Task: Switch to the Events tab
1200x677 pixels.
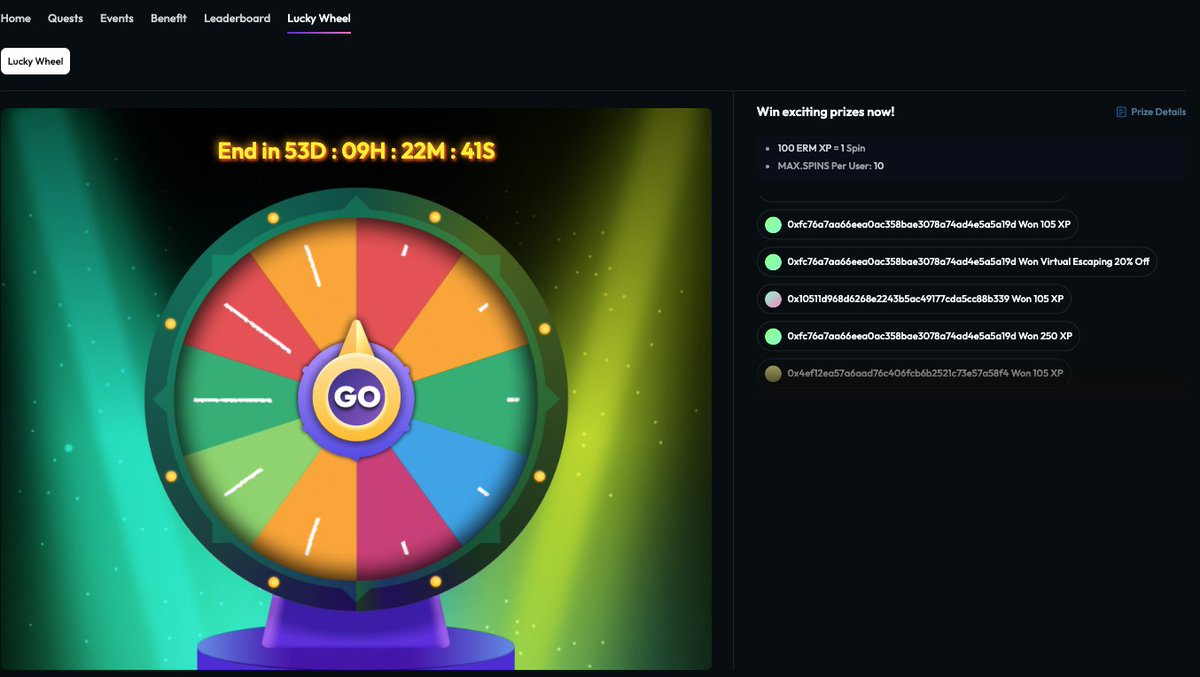Action: [x=116, y=18]
